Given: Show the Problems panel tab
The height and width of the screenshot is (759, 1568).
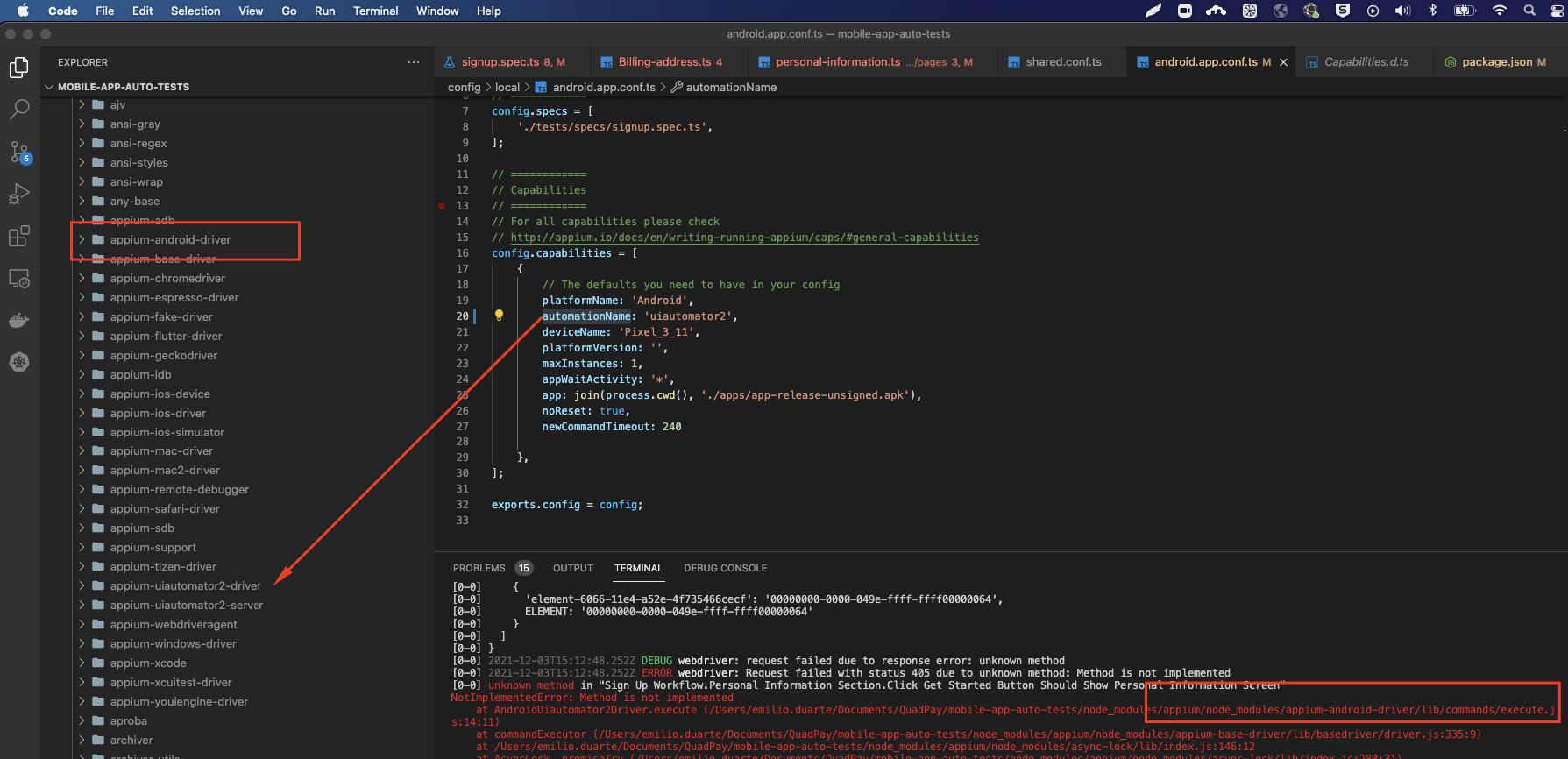Looking at the screenshot, I should coord(479,568).
